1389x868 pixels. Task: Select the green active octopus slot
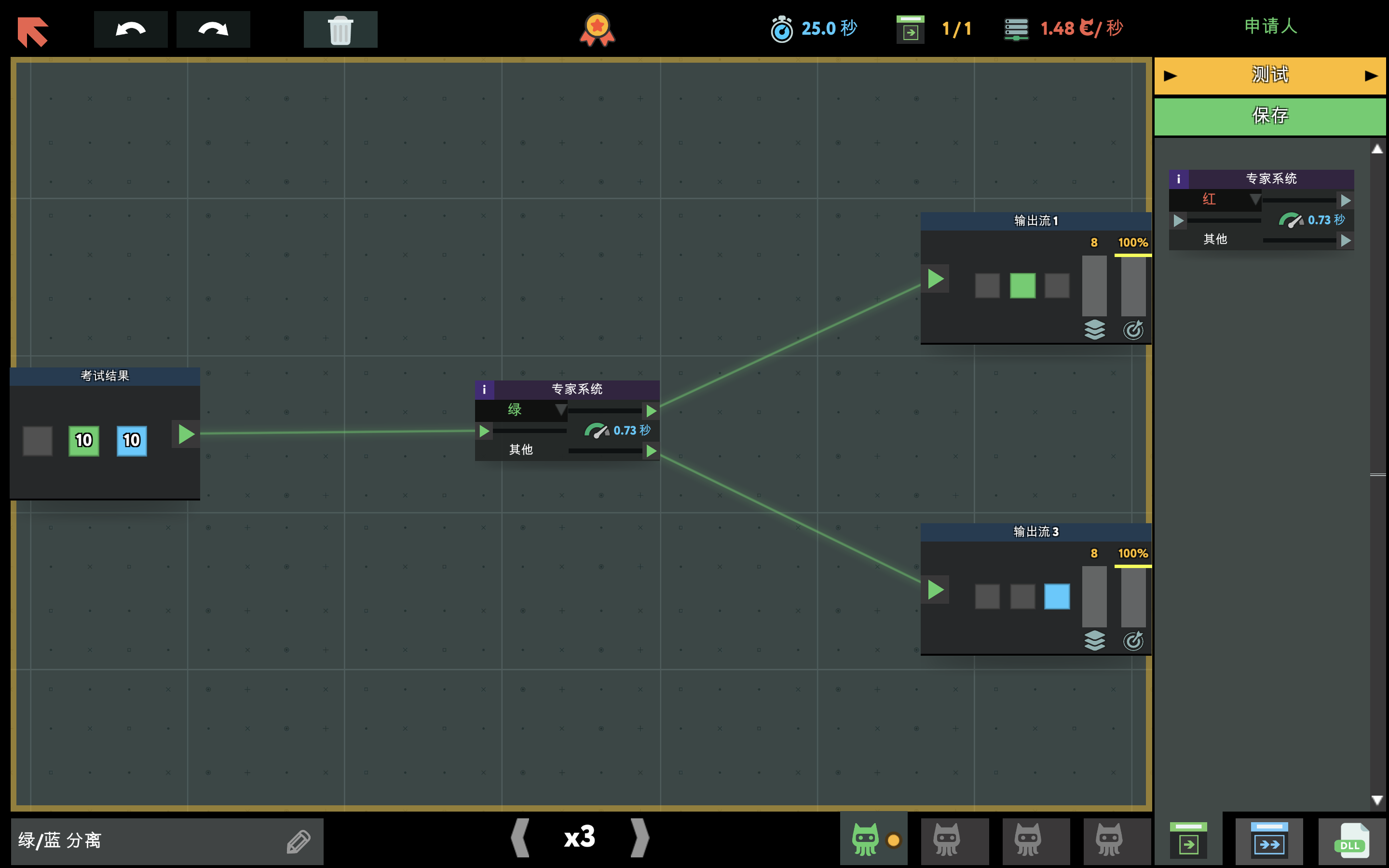[x=866, y=840]
